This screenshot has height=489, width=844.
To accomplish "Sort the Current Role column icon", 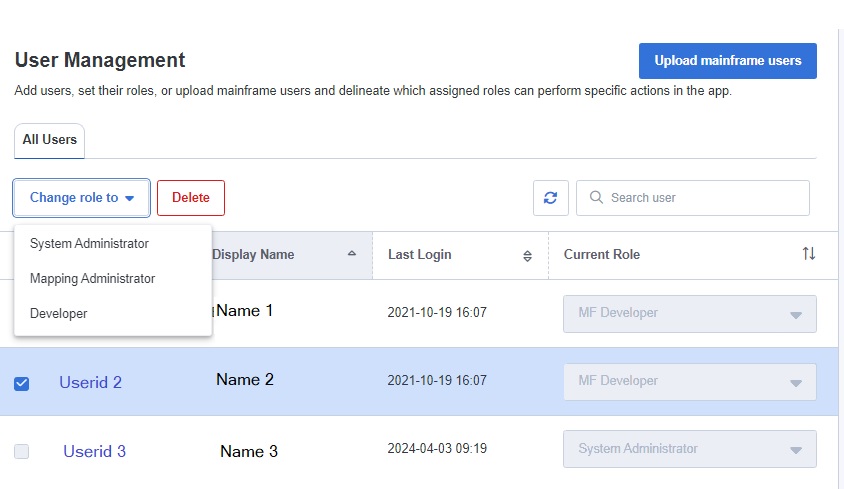I will pos(808,254).
